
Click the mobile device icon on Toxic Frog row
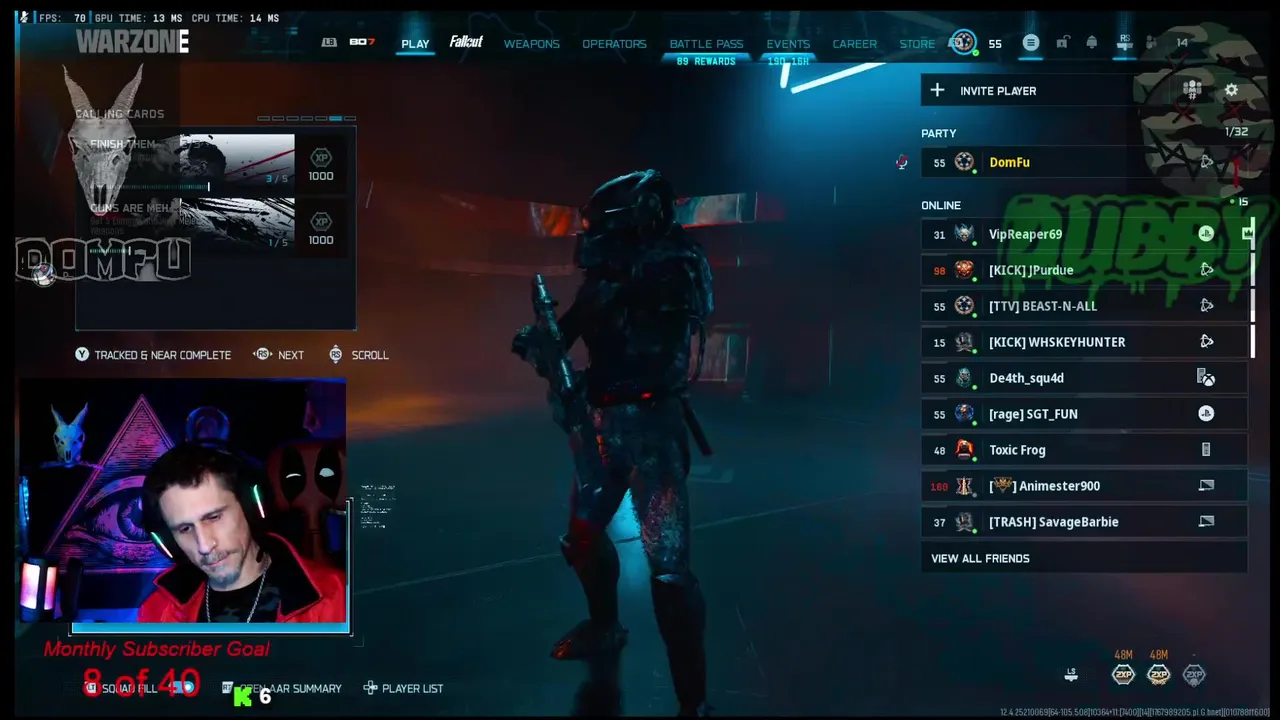pos(1206,450)
